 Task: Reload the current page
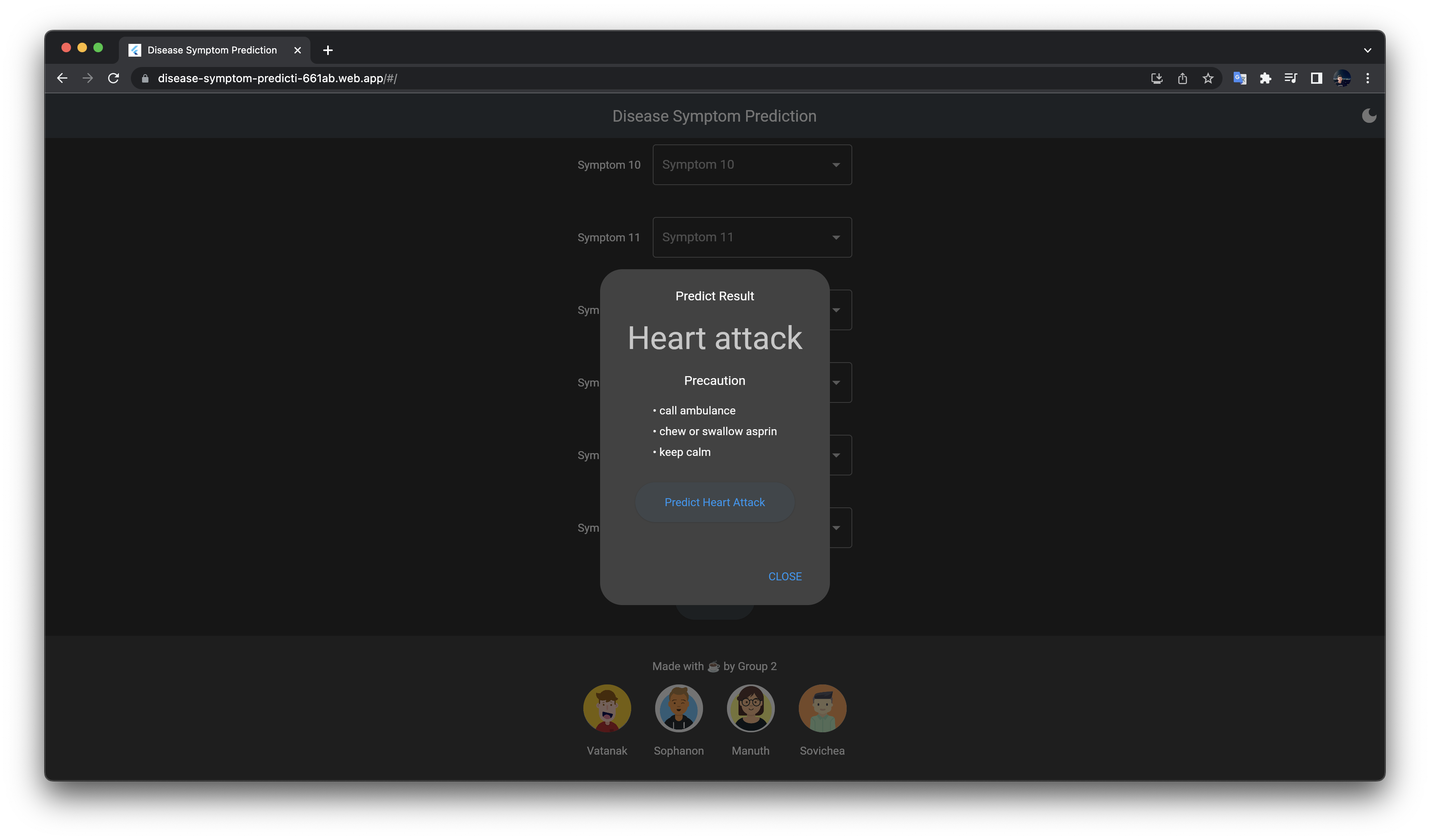pos(113,78)
